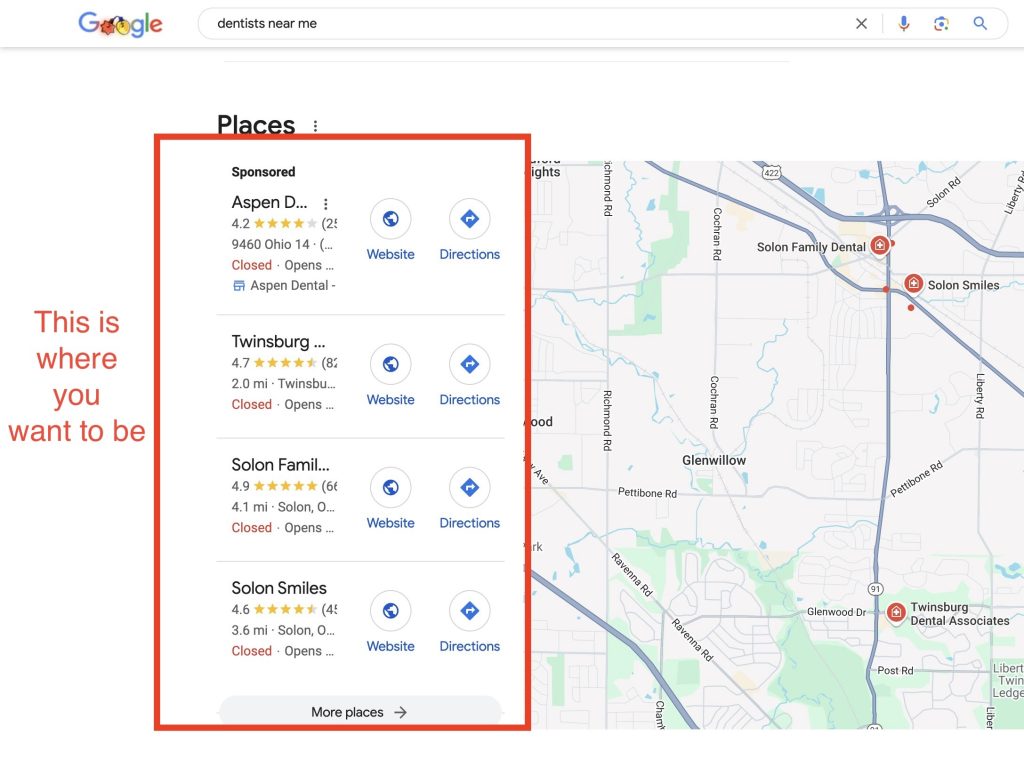Open Aspen Dental website globe icon

pos(390,219)
